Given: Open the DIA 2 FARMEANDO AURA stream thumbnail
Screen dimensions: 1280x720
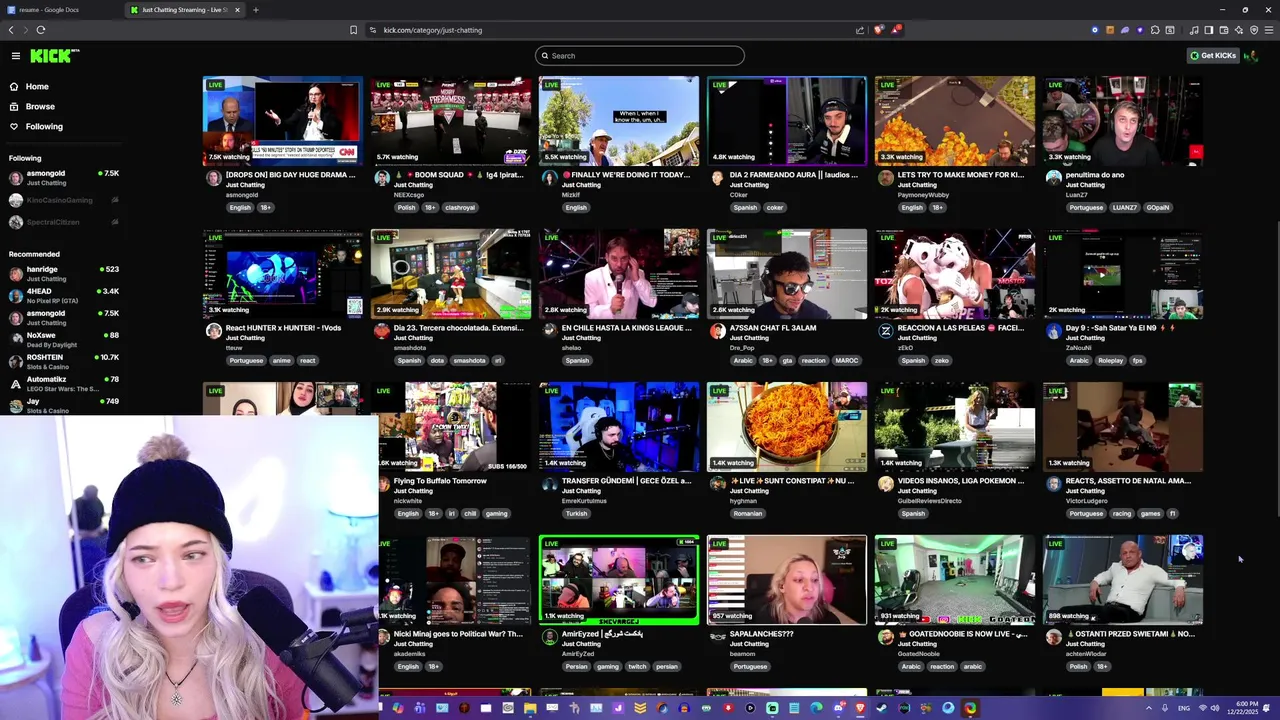Looking at the screenshot, I should tap(787, 121).
